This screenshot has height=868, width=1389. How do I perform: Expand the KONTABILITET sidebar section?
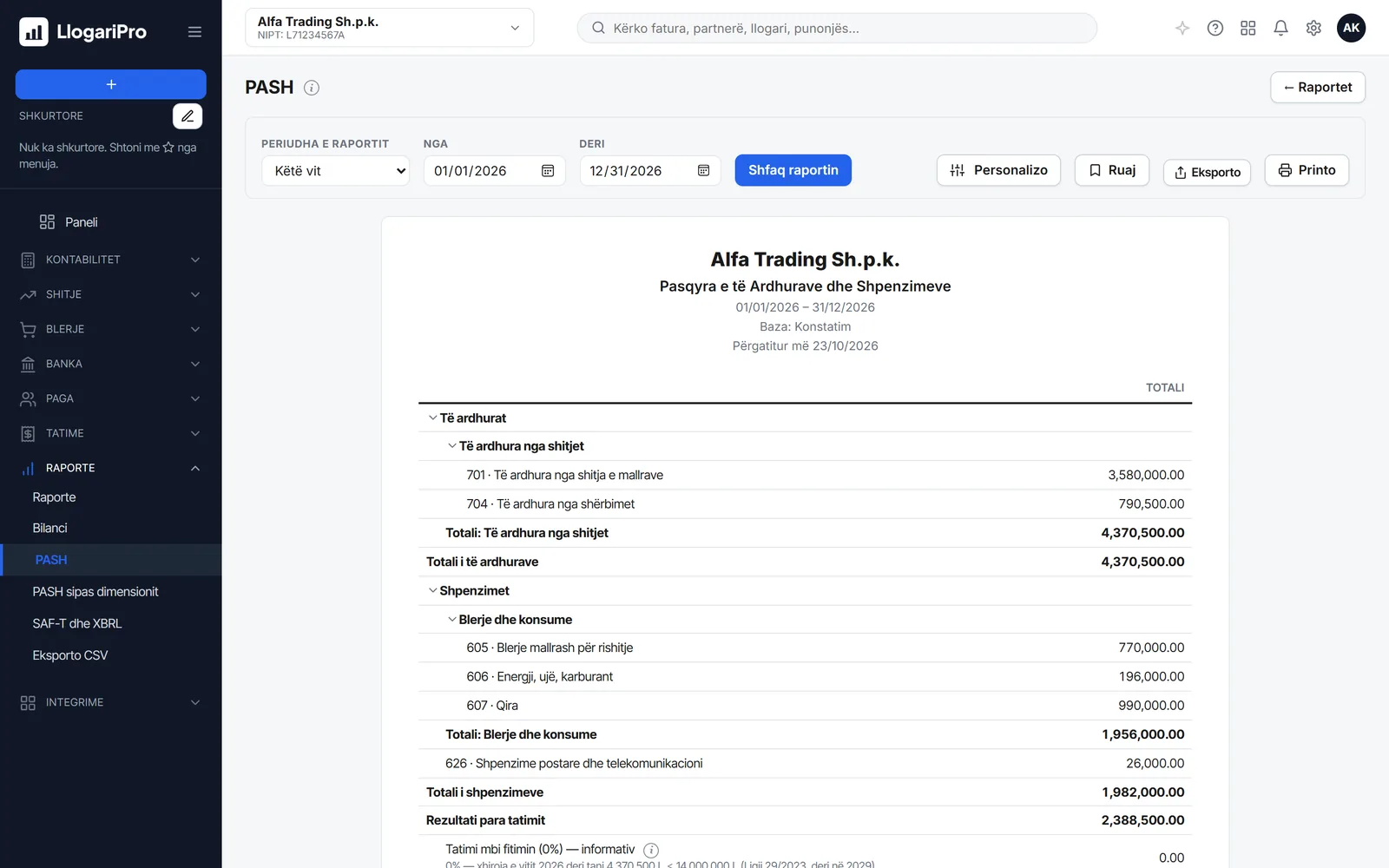[110, 260]
